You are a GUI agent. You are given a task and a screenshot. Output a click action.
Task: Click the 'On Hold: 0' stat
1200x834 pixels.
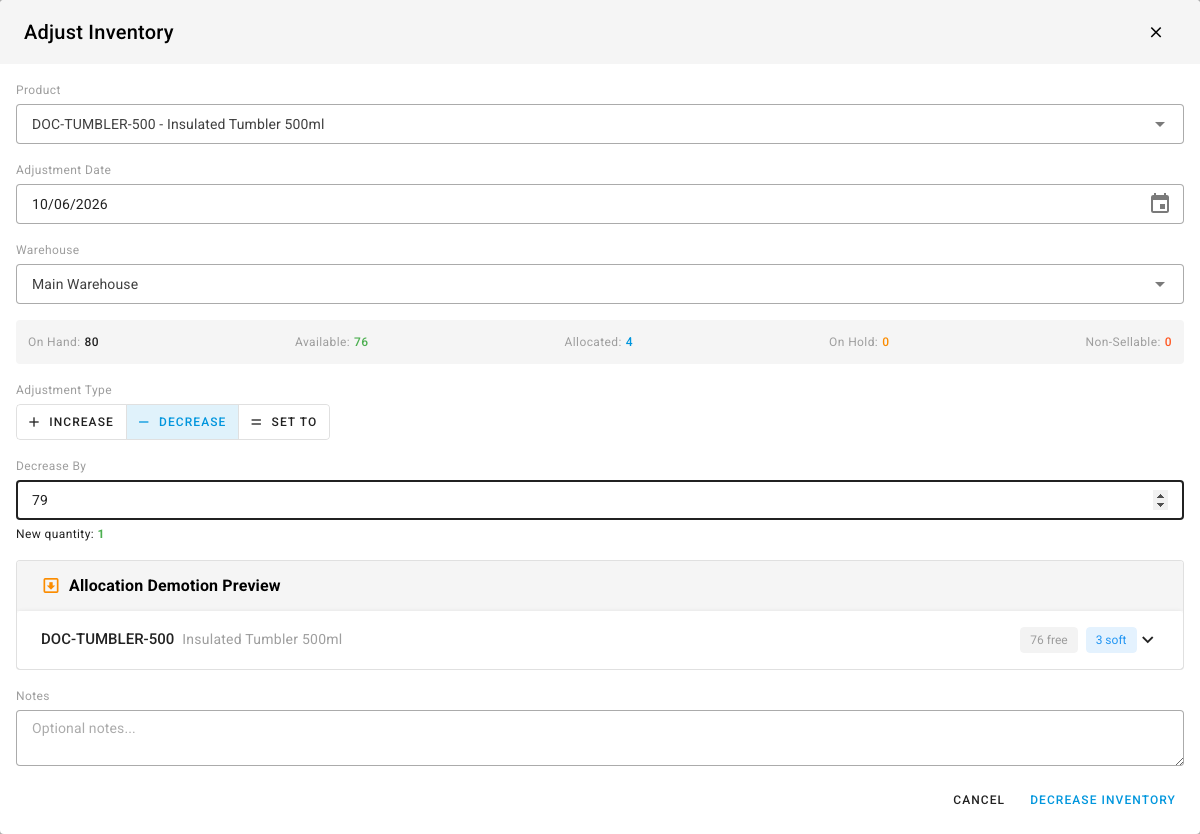click(x=859, y=342)
